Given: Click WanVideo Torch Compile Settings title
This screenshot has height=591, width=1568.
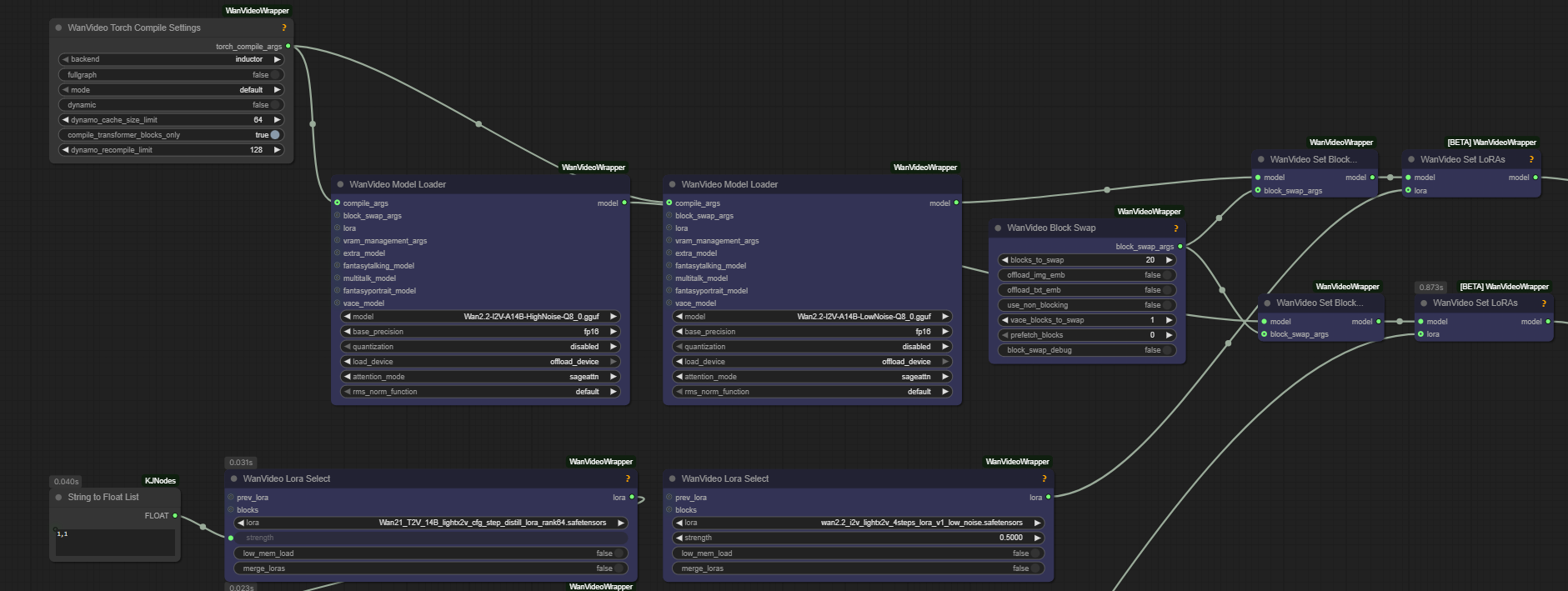Looking at the screenshot, I should coord(134,28).
